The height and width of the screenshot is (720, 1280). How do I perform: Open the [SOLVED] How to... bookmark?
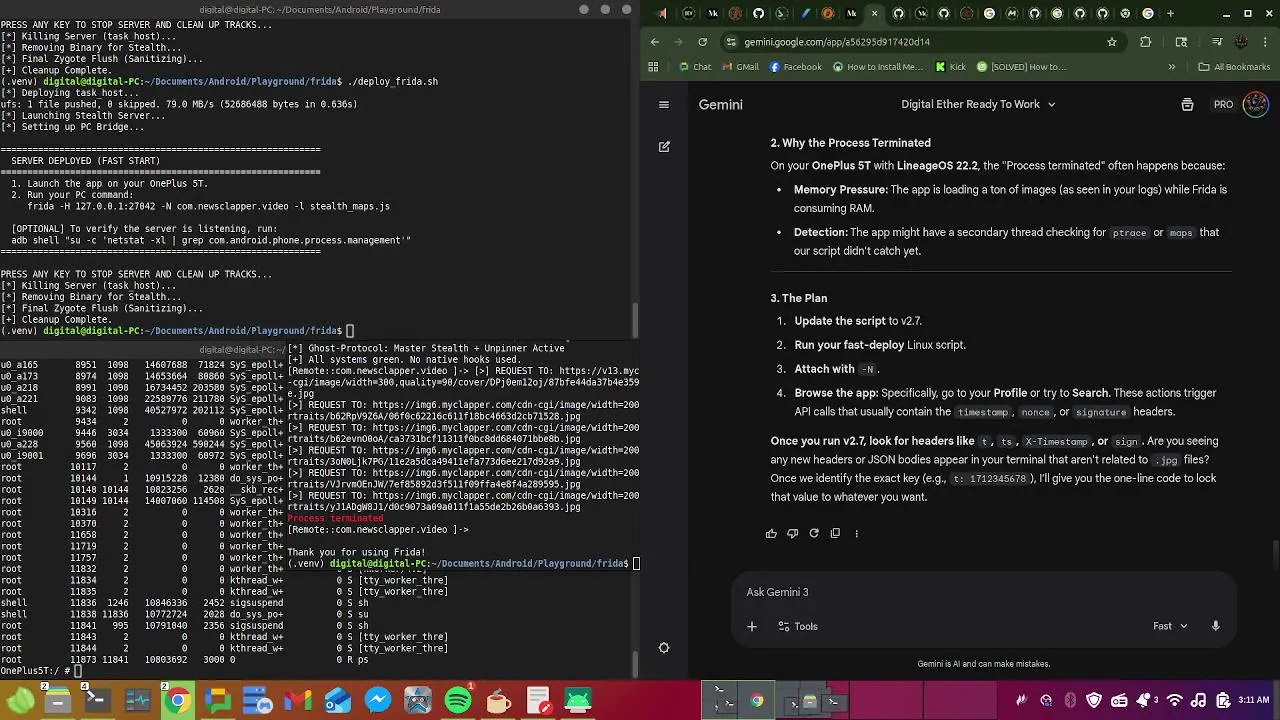coord(1021,67)
